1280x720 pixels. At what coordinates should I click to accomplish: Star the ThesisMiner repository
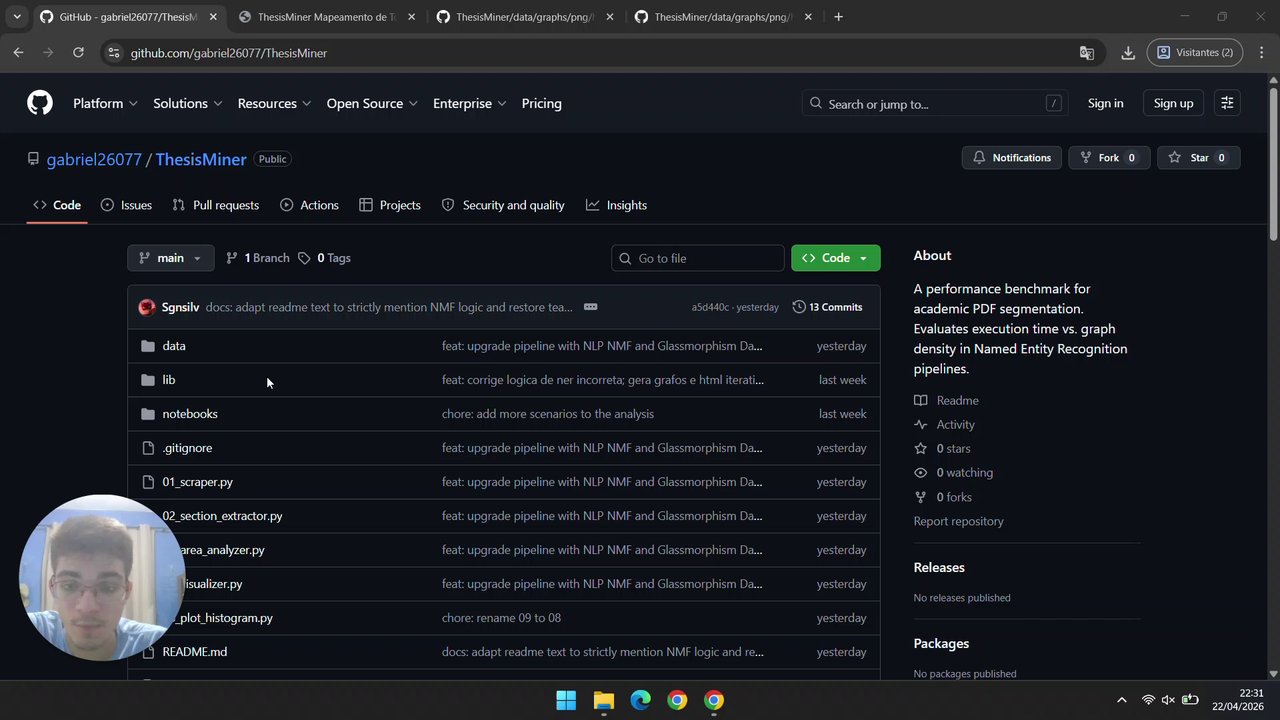click(1198, 158)
